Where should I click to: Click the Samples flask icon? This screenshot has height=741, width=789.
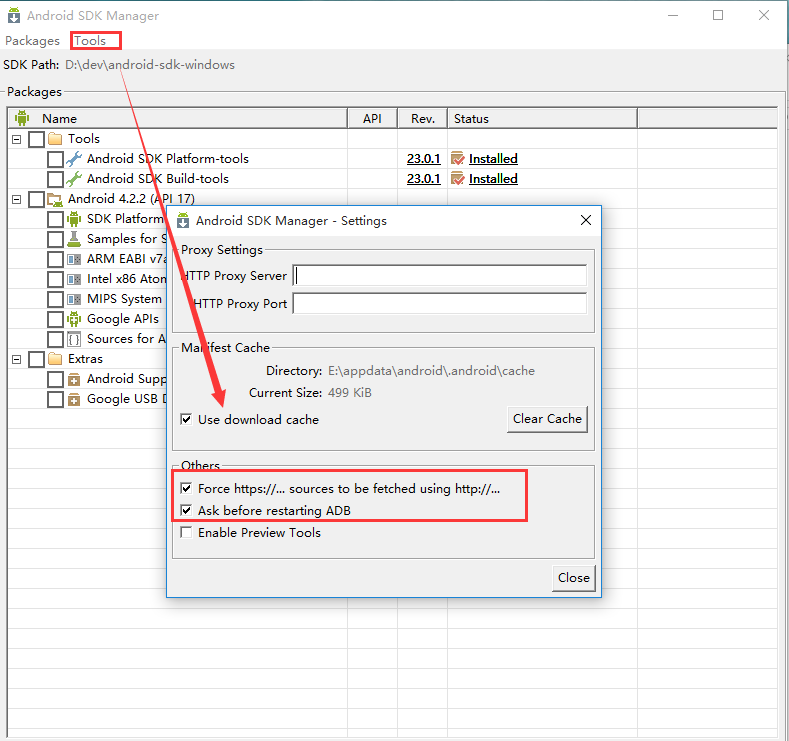[x=74, y=239]
